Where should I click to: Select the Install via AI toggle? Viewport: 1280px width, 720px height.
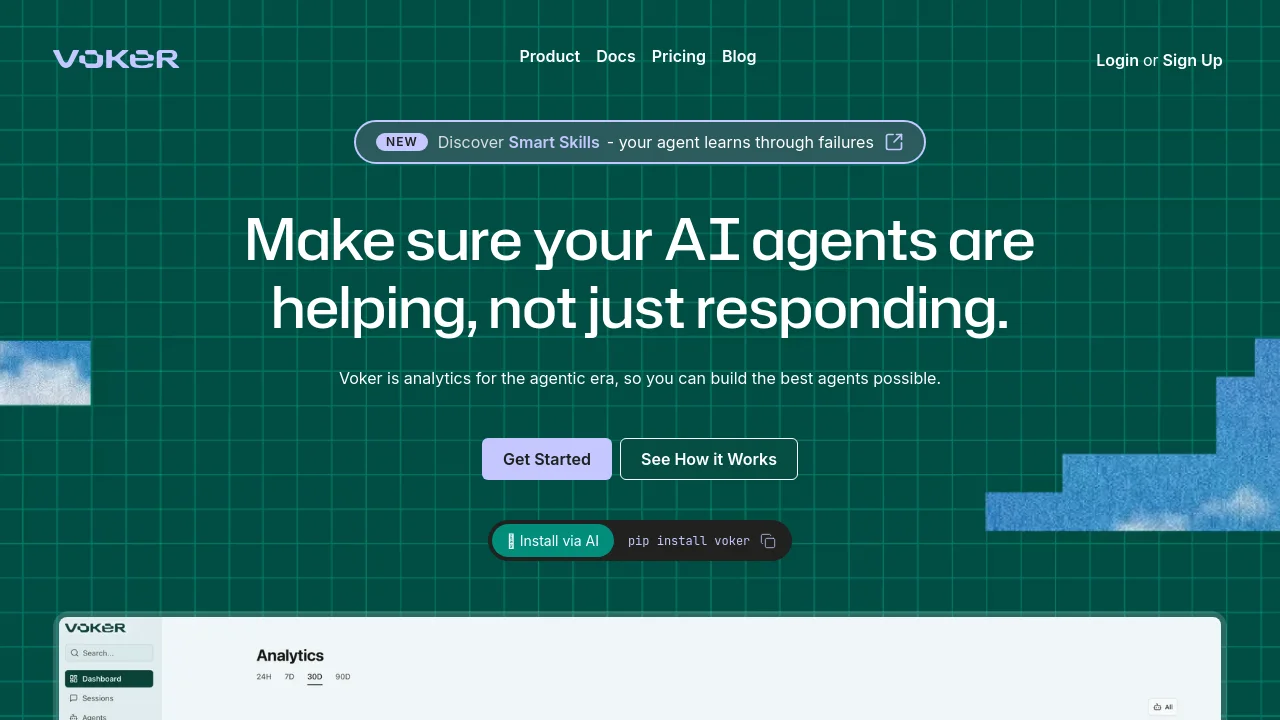553,541
